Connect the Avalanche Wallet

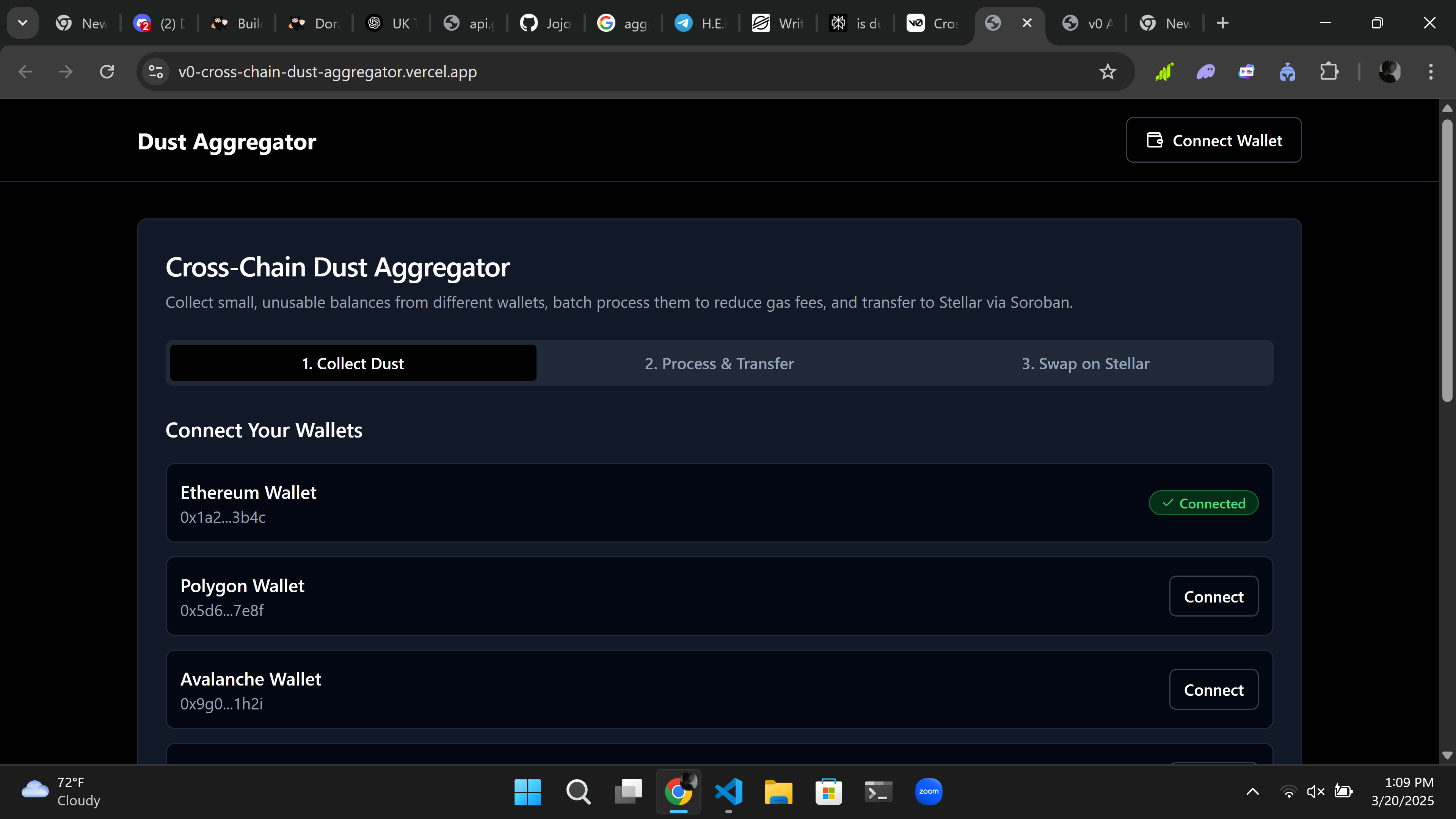(x=1213, y=689)
